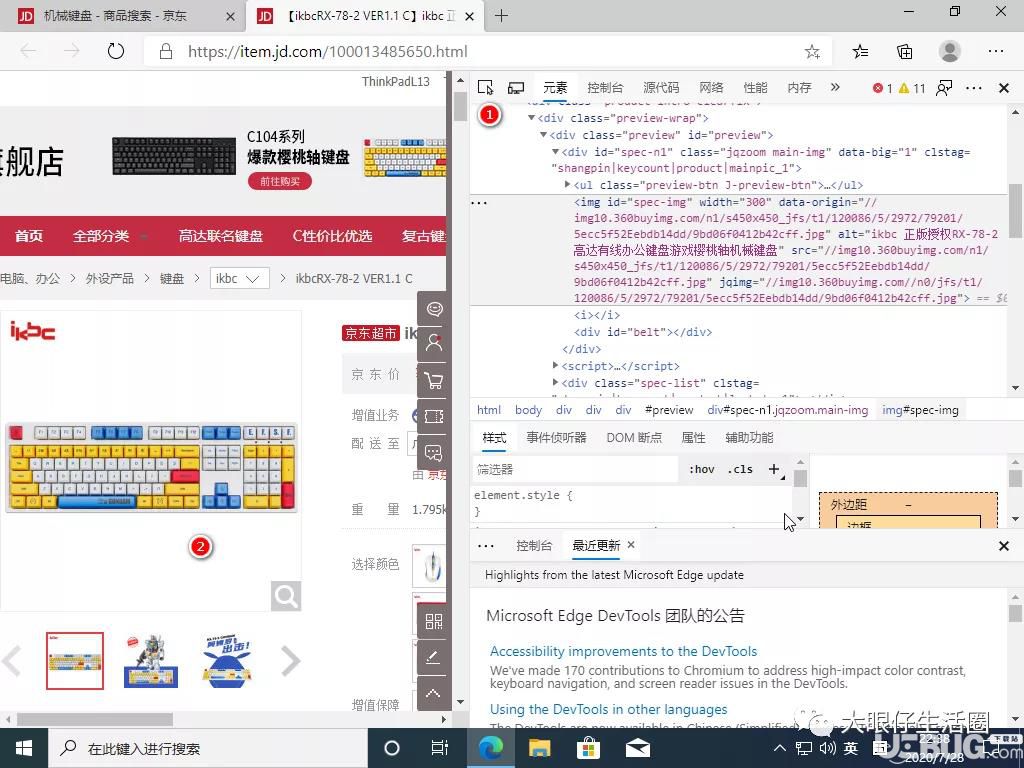Add this page to favorites star
The width and height of the screenshot is (1024, 768).
812,52
